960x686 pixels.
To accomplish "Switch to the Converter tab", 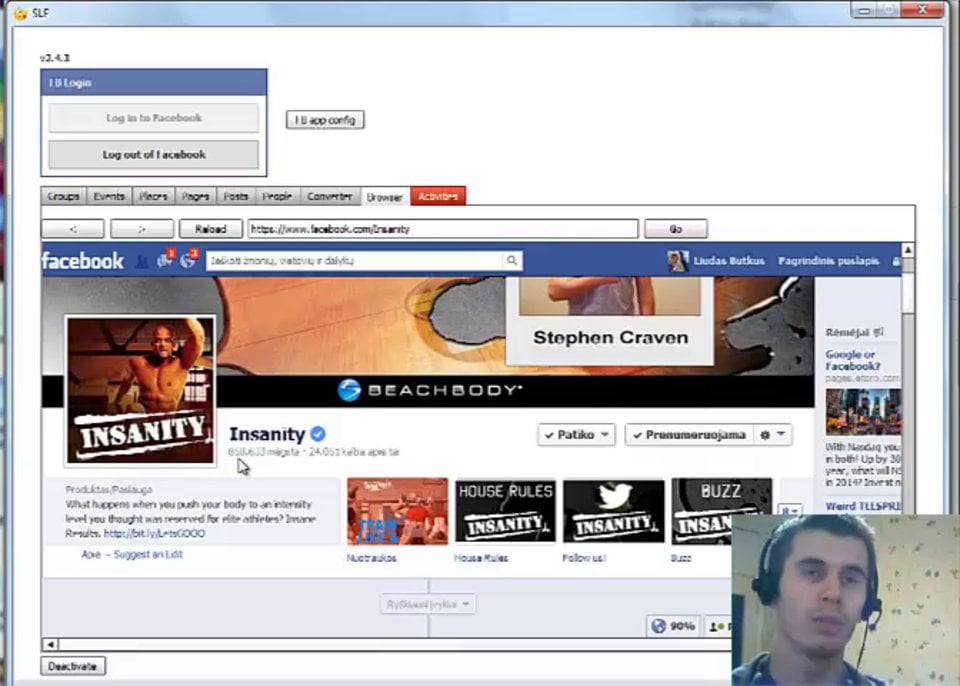I will click(x=329, y=197).
